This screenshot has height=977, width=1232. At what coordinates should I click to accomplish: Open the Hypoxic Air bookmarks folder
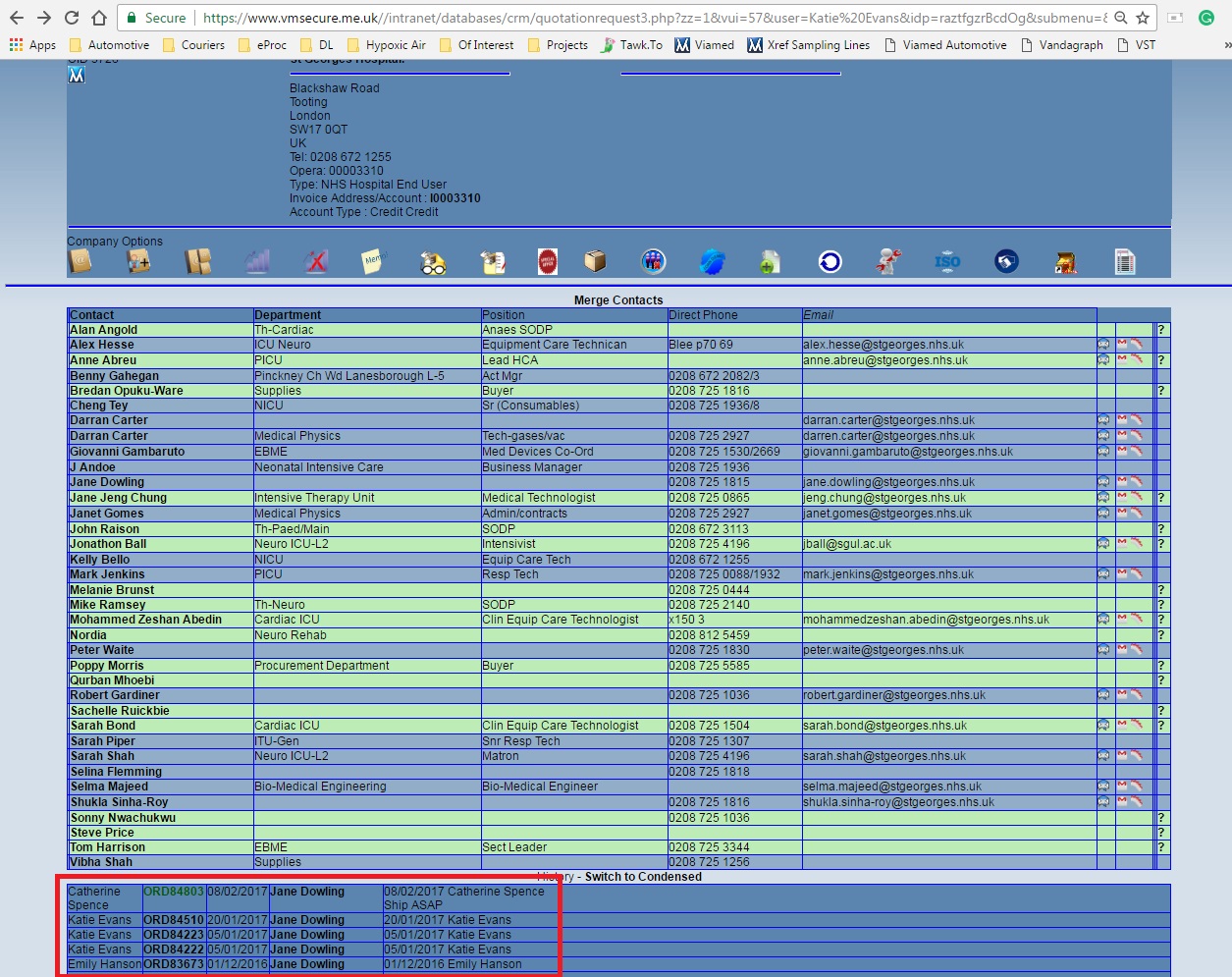pos(386,45)
